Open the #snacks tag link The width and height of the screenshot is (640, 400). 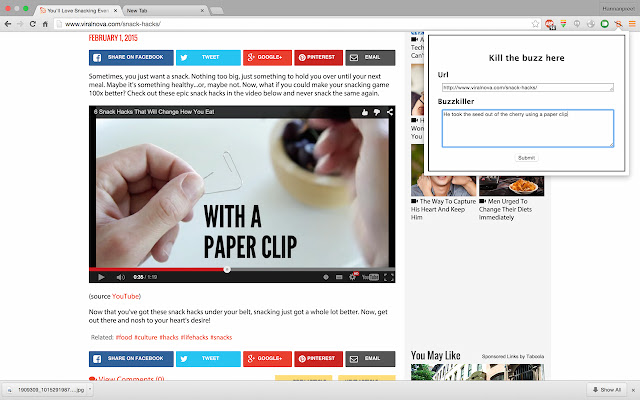221,338
